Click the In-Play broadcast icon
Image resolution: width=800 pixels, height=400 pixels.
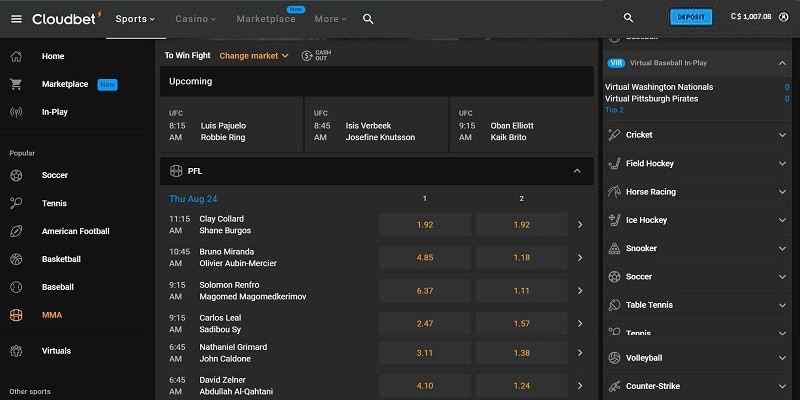click(16, 112)
